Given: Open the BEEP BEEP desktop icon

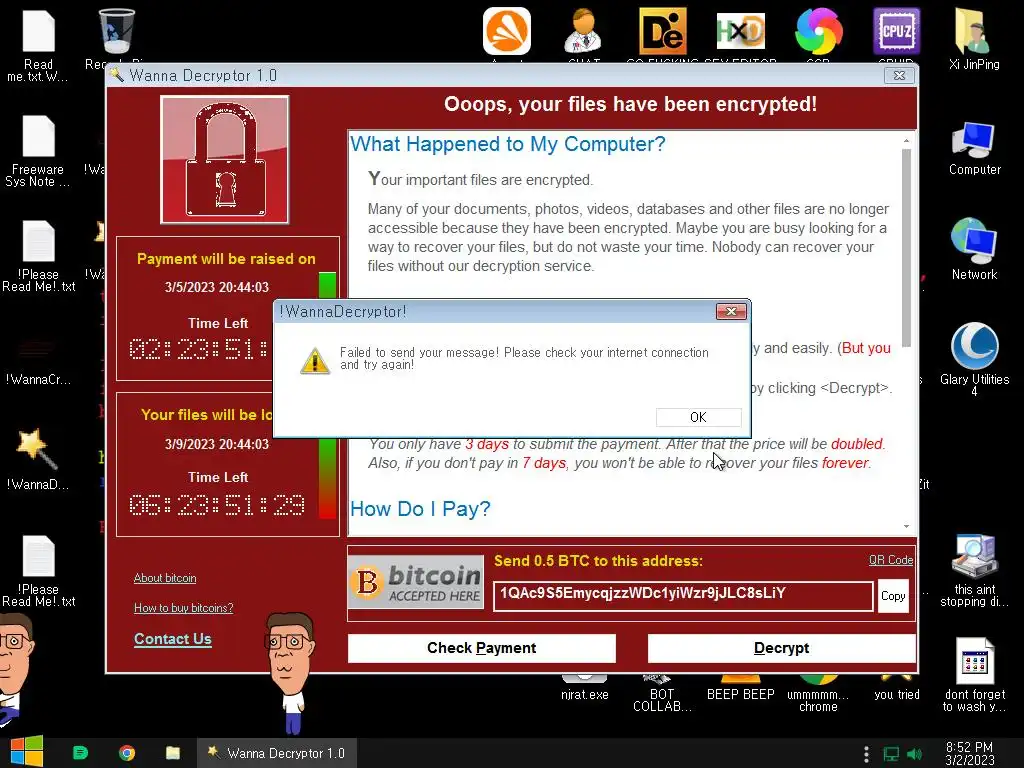Looking at the screenshot, I should 741,690.
